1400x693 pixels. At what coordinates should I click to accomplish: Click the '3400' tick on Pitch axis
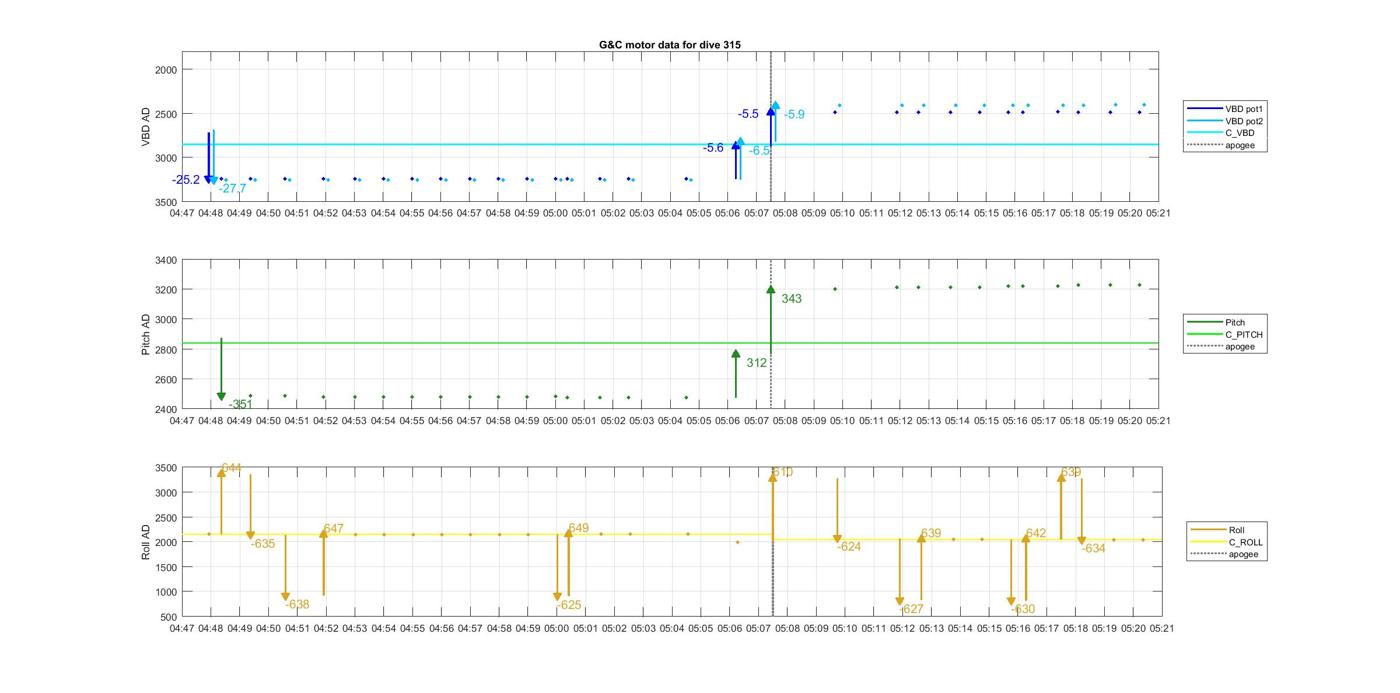pos(165,261)
